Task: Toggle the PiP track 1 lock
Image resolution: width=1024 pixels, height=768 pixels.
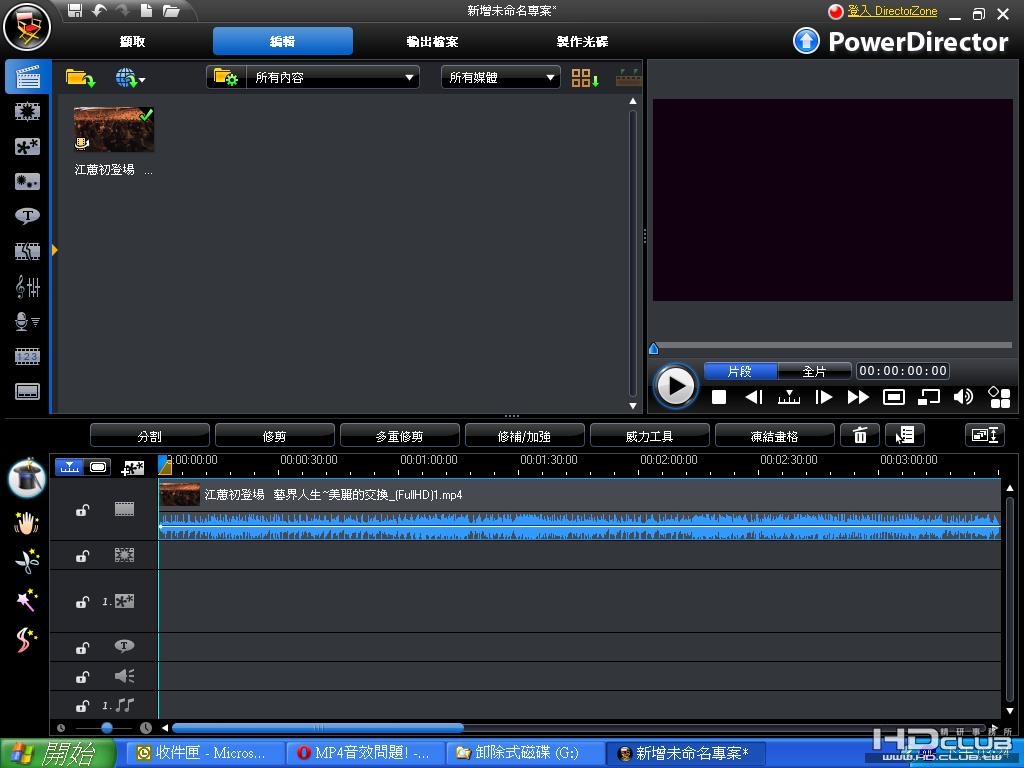Action: tap(82, 601)
